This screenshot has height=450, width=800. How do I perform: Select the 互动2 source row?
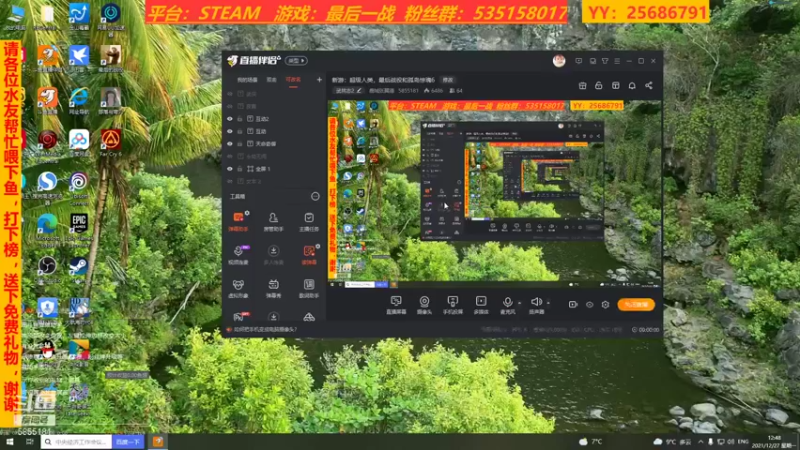274,119
